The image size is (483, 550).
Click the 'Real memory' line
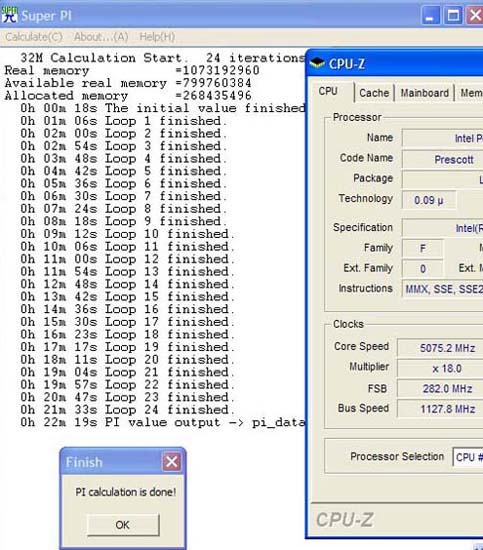point(132,70)
